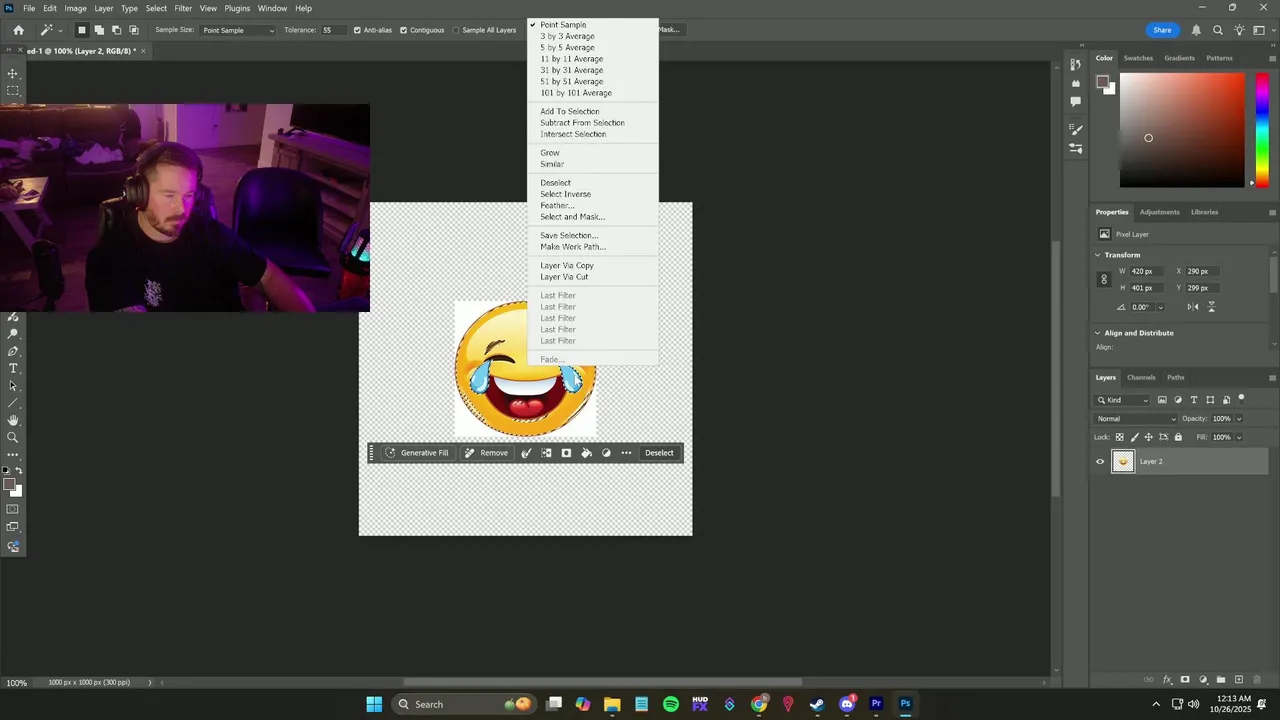Click the foreground color swatch in Color panel
Viewport: 1280px width, 720px height.
[x=1101, y=81]
